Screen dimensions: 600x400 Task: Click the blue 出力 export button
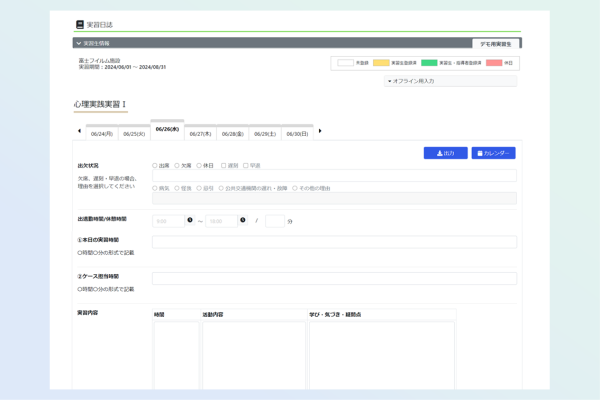(445, 153)
